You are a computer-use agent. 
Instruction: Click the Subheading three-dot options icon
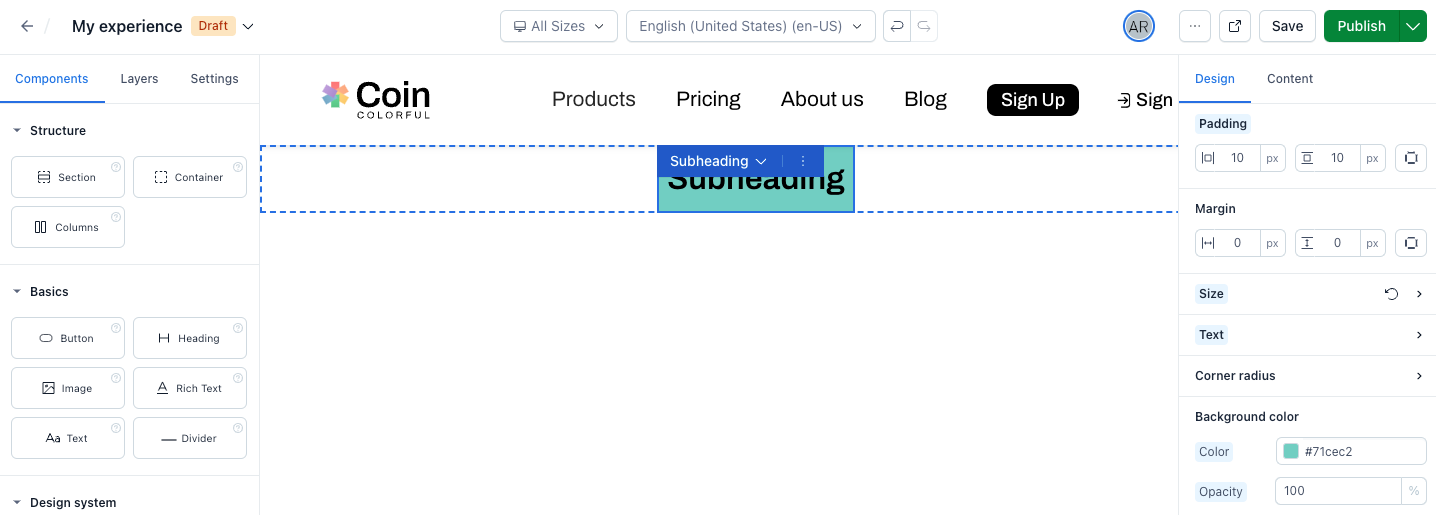(x=802, y=161)
